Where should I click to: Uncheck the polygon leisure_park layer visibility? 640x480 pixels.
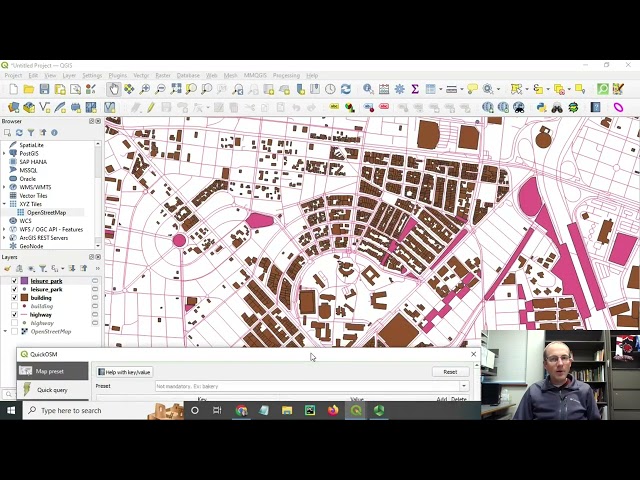14,281
